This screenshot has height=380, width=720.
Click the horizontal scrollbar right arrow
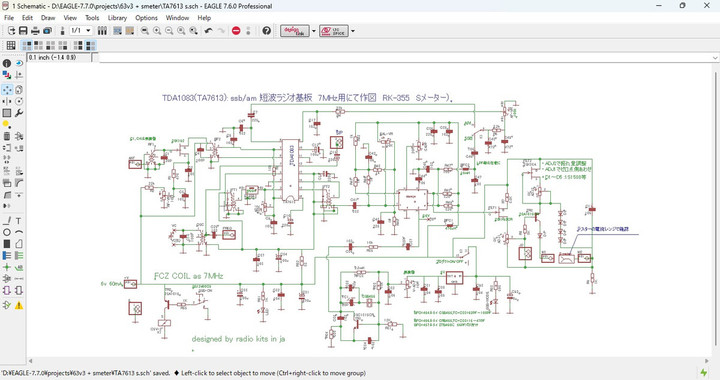coord(707,361)
